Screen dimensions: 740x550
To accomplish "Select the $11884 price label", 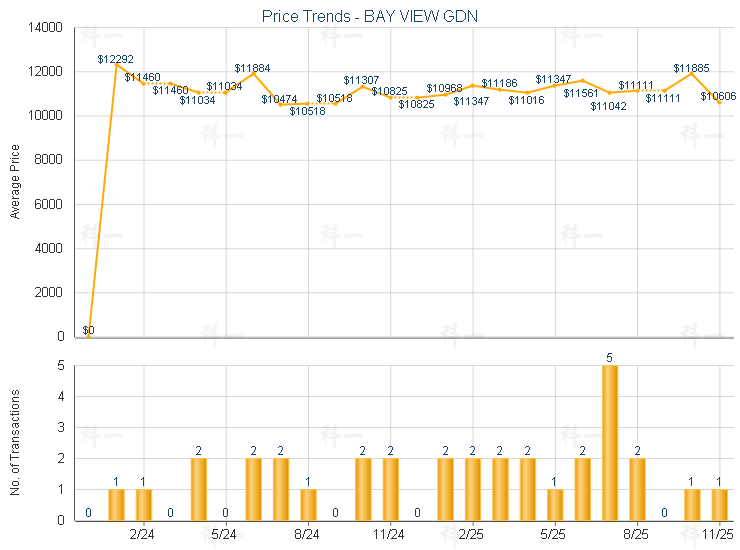I will point(252,68).
